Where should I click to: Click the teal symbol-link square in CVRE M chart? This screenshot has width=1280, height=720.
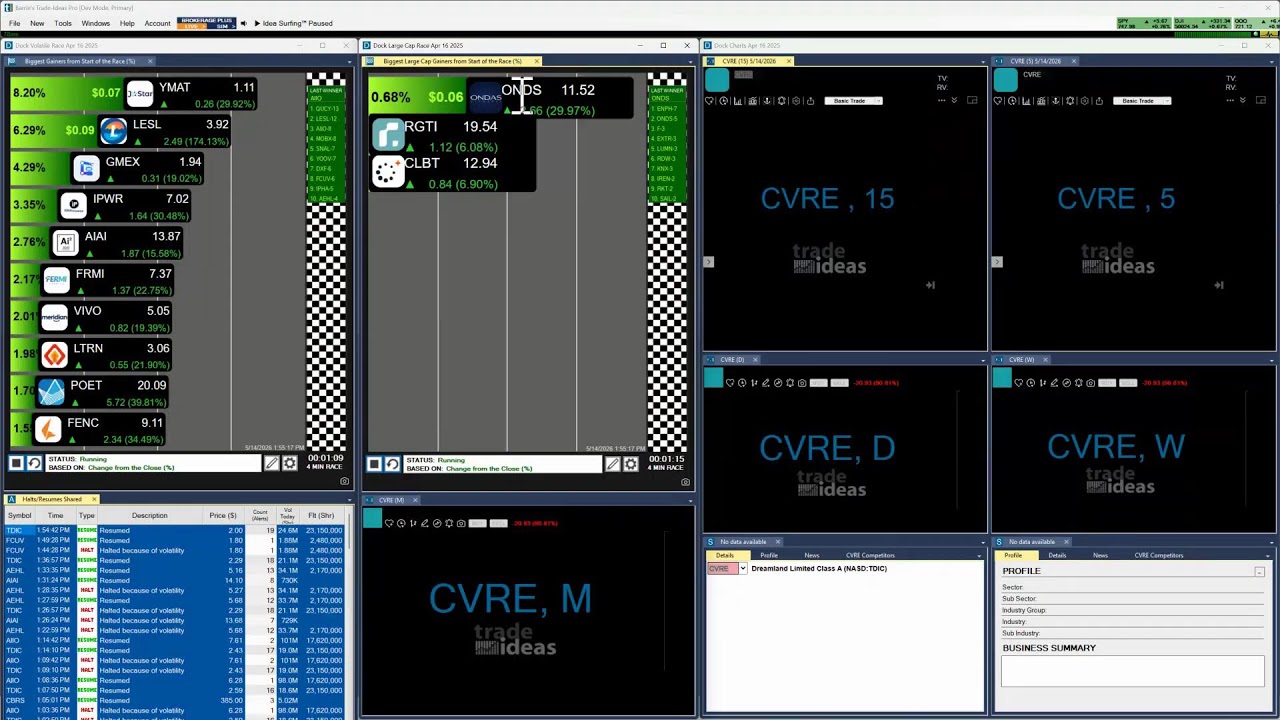tap(372, 519)
